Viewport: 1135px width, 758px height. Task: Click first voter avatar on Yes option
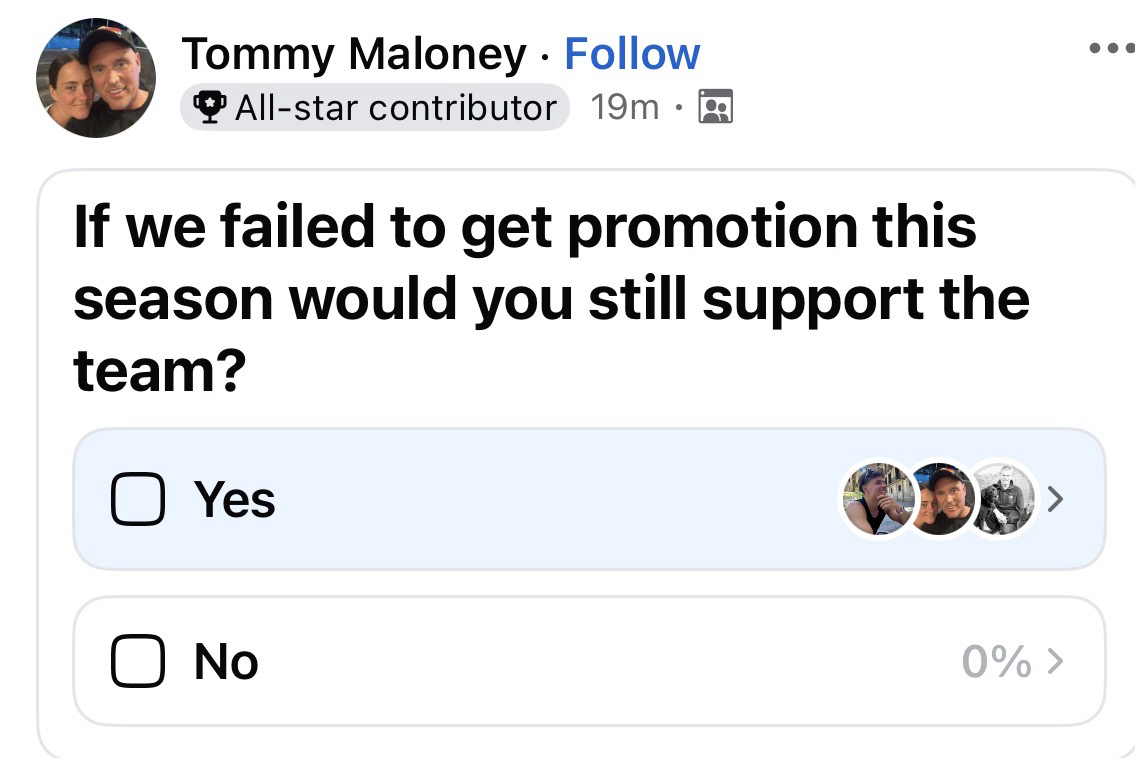(x=876, y=499)
